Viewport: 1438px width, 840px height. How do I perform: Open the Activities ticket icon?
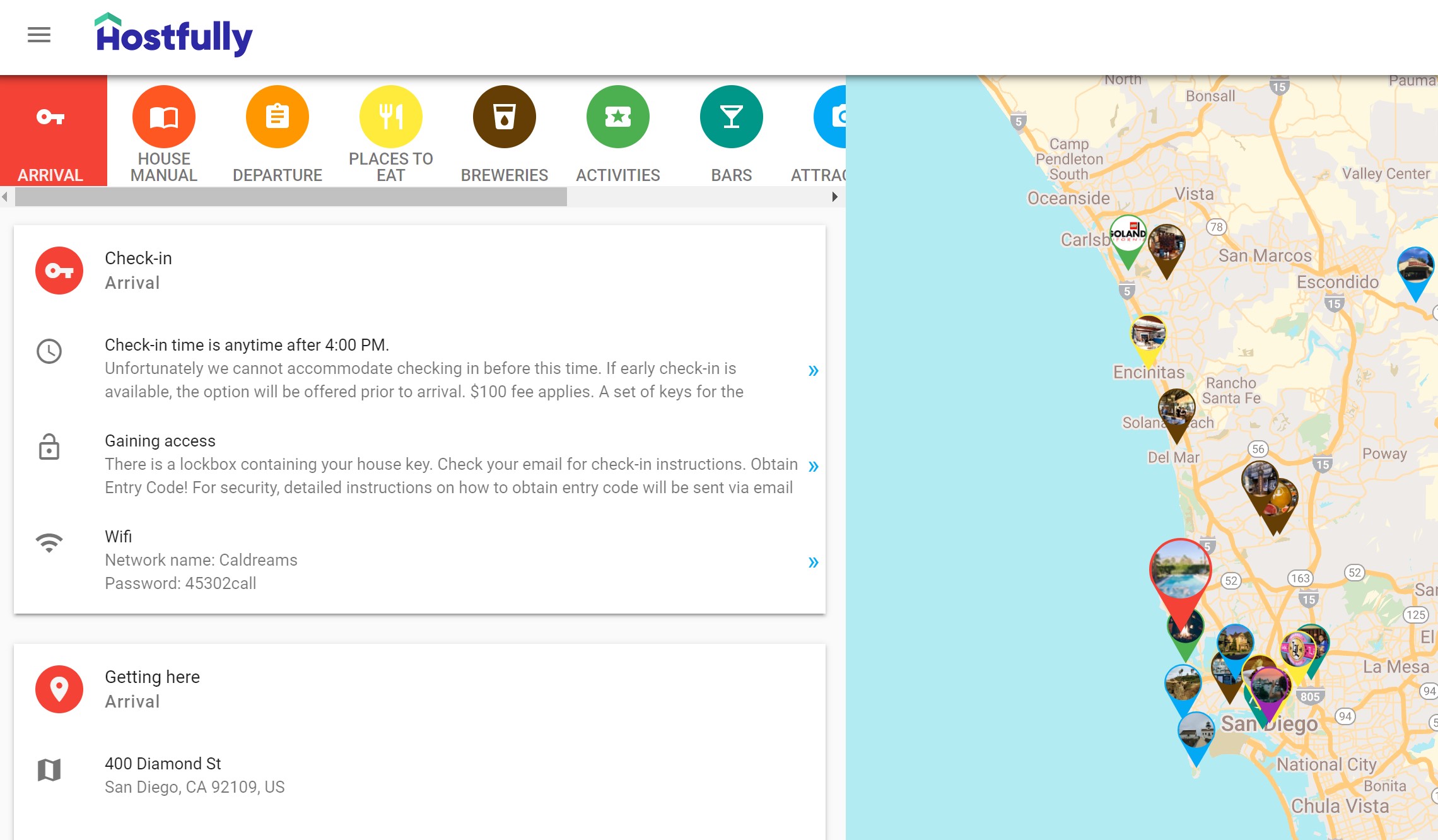click(x=618, y=117)
